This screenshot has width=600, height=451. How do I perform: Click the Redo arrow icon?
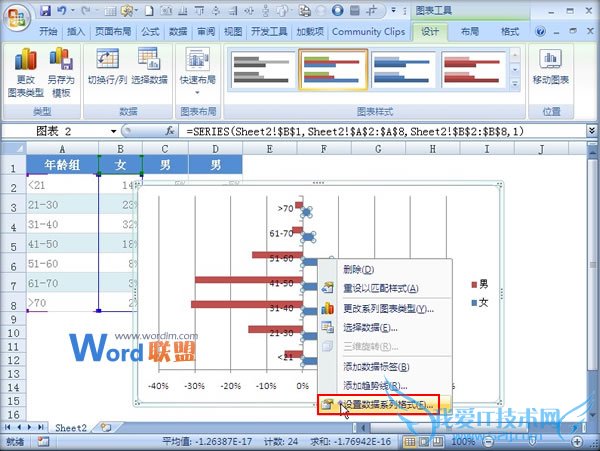85,11
